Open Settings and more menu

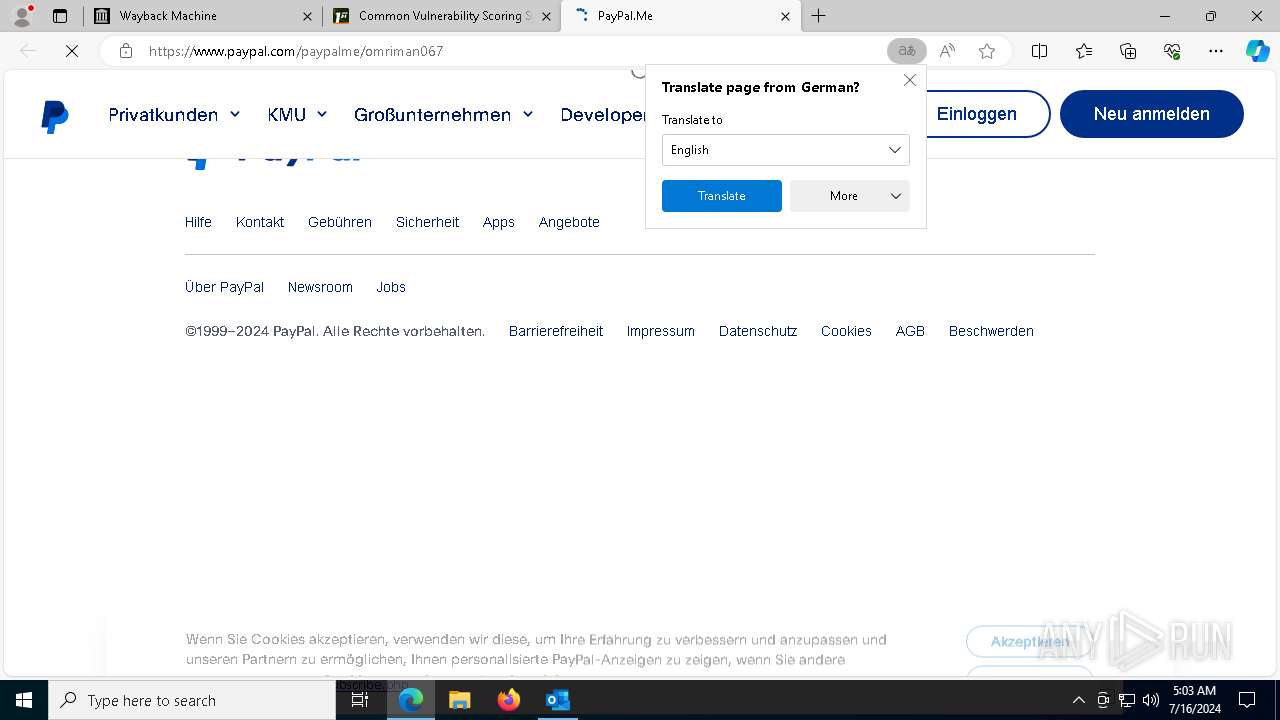1216,51
